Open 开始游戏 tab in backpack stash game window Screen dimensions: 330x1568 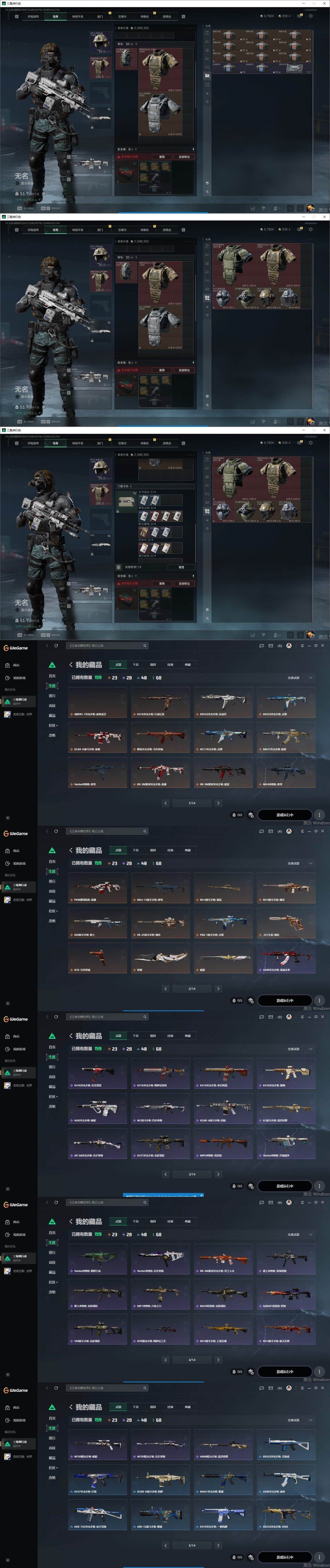(x=33, y=16)
